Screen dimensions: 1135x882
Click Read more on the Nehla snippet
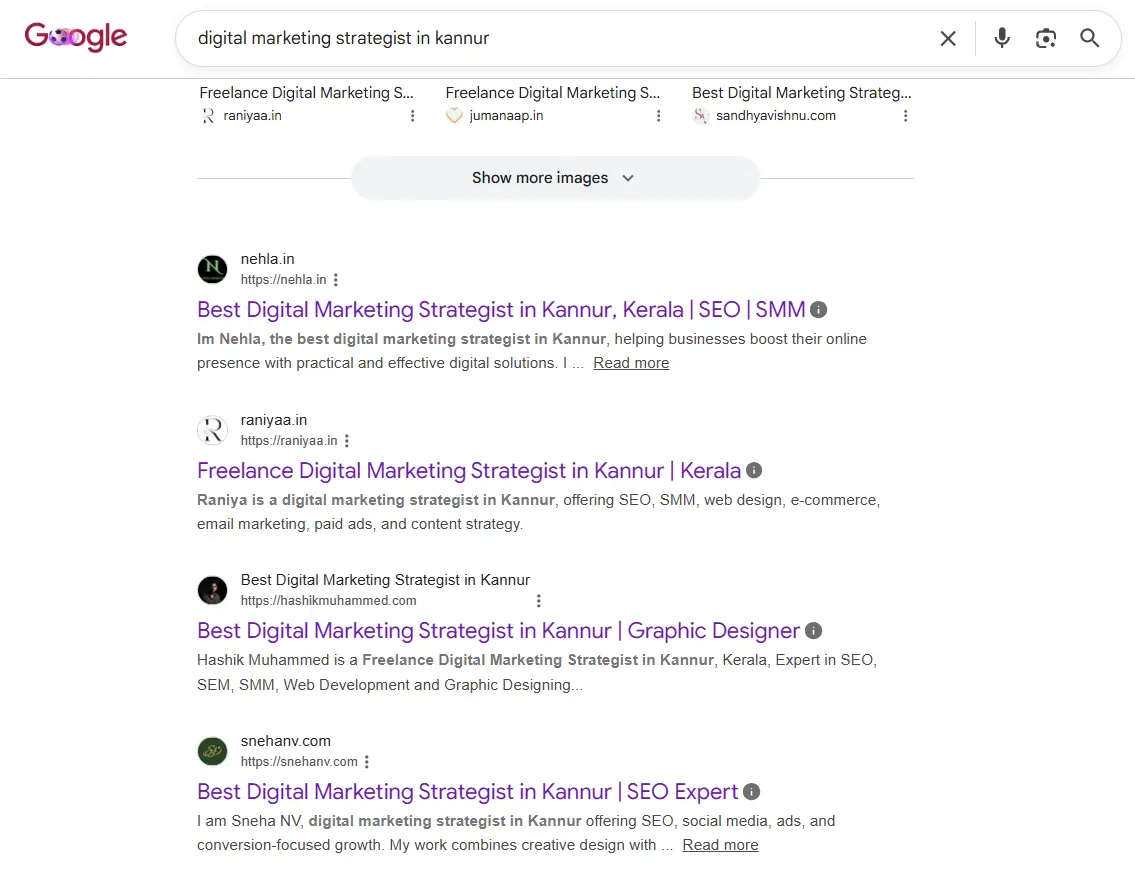click(x=631, y=363)
